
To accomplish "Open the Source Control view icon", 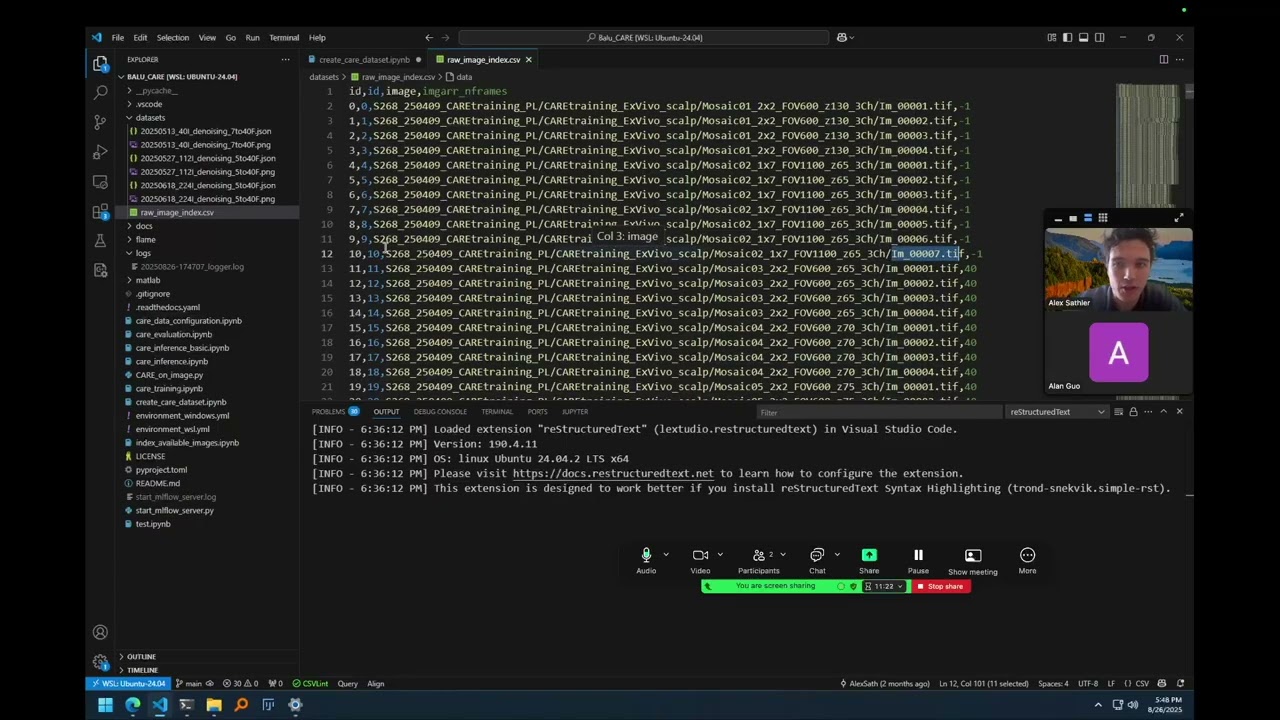I will coord(100,122).
